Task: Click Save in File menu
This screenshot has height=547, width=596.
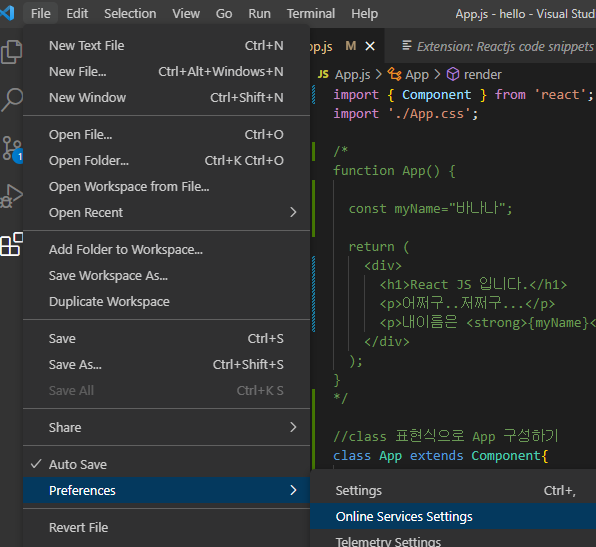Action: click(x=166, y=339)
